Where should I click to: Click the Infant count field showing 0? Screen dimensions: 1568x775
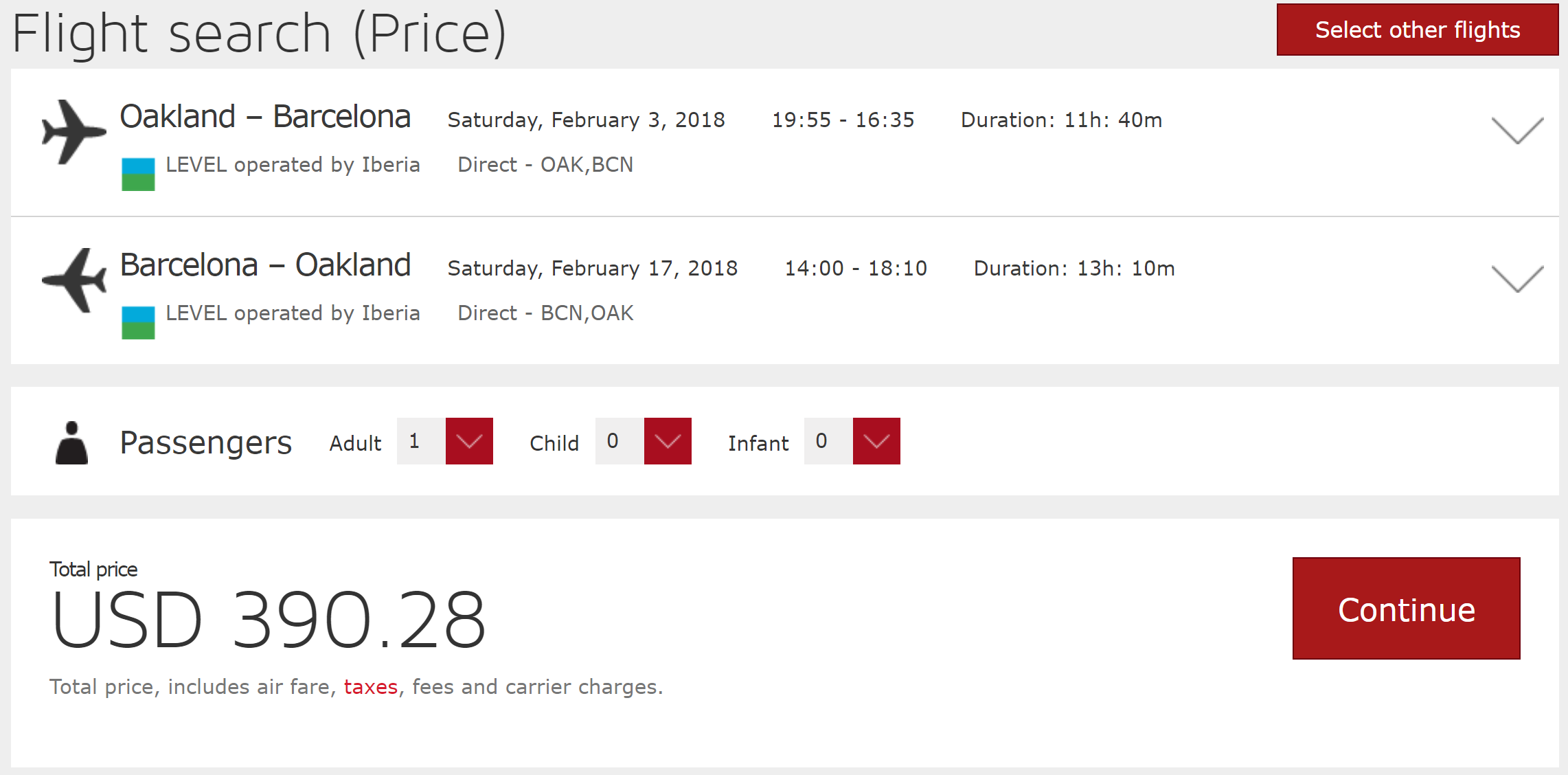click(x=828, y=441)
